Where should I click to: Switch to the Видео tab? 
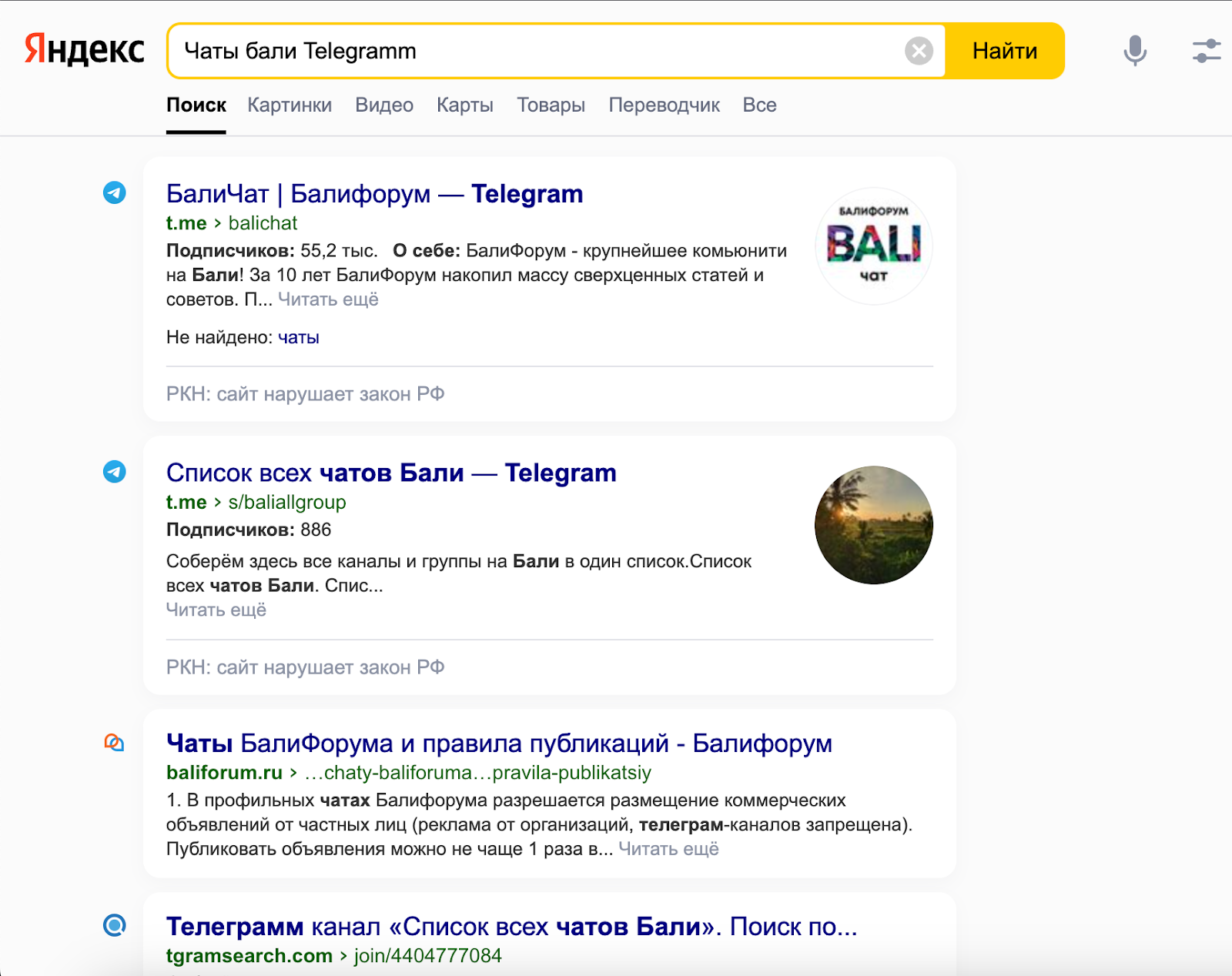click(x=384, y=105)
